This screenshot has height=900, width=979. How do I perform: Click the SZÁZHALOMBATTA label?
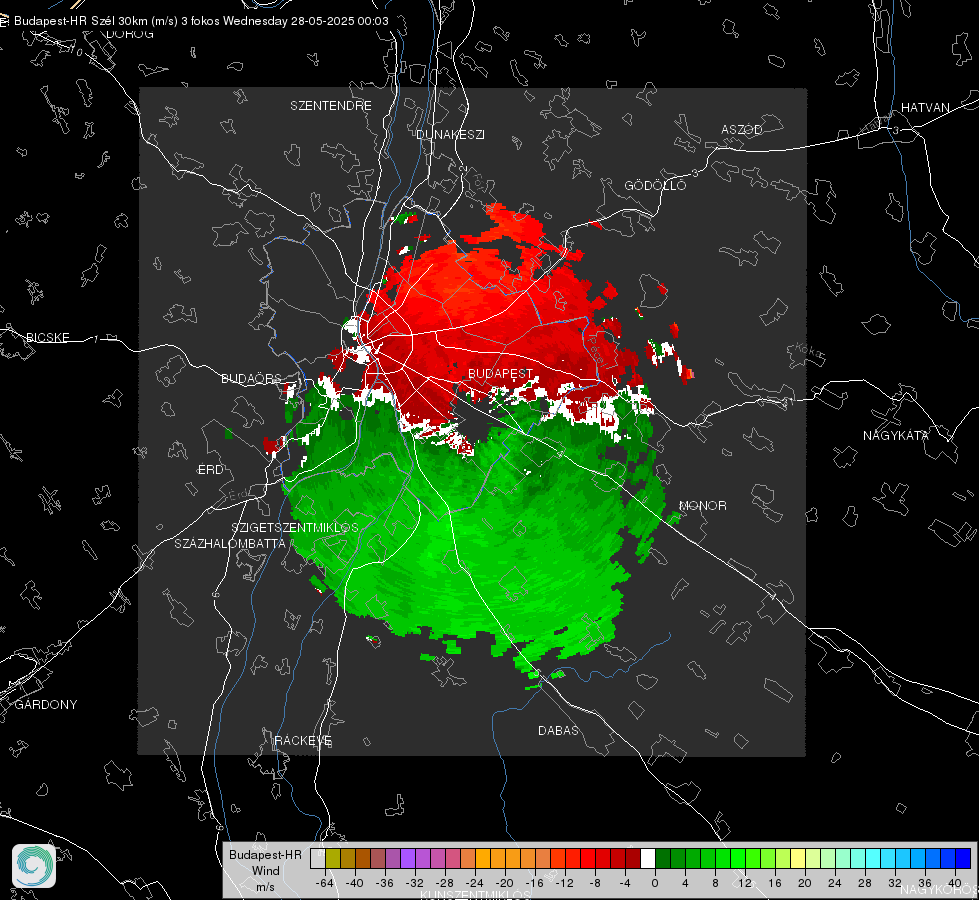(x=230, y=543)
